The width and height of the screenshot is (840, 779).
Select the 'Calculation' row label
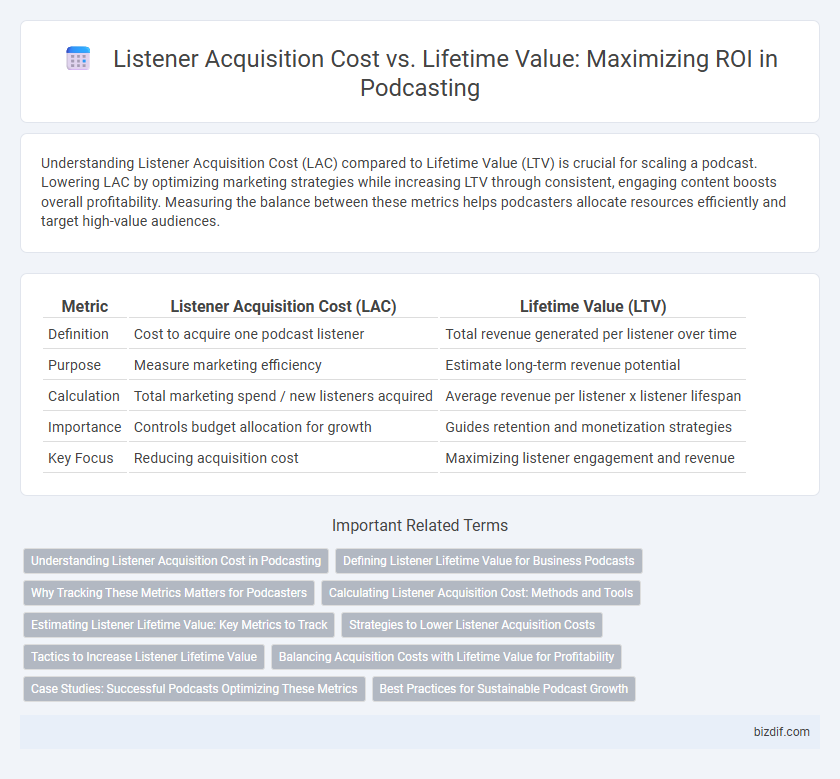click(84, 396)
